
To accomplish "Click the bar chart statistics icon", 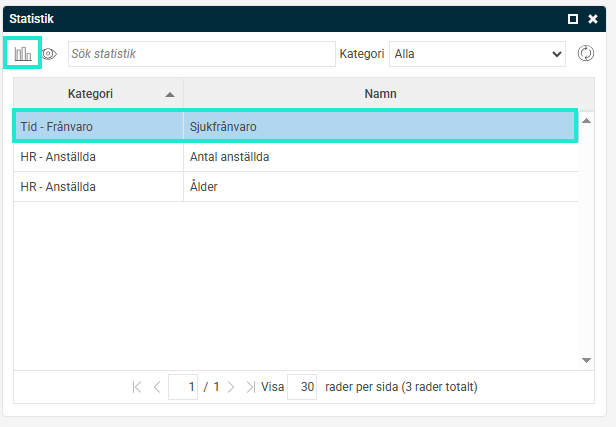I will click(x=22, y=54).
